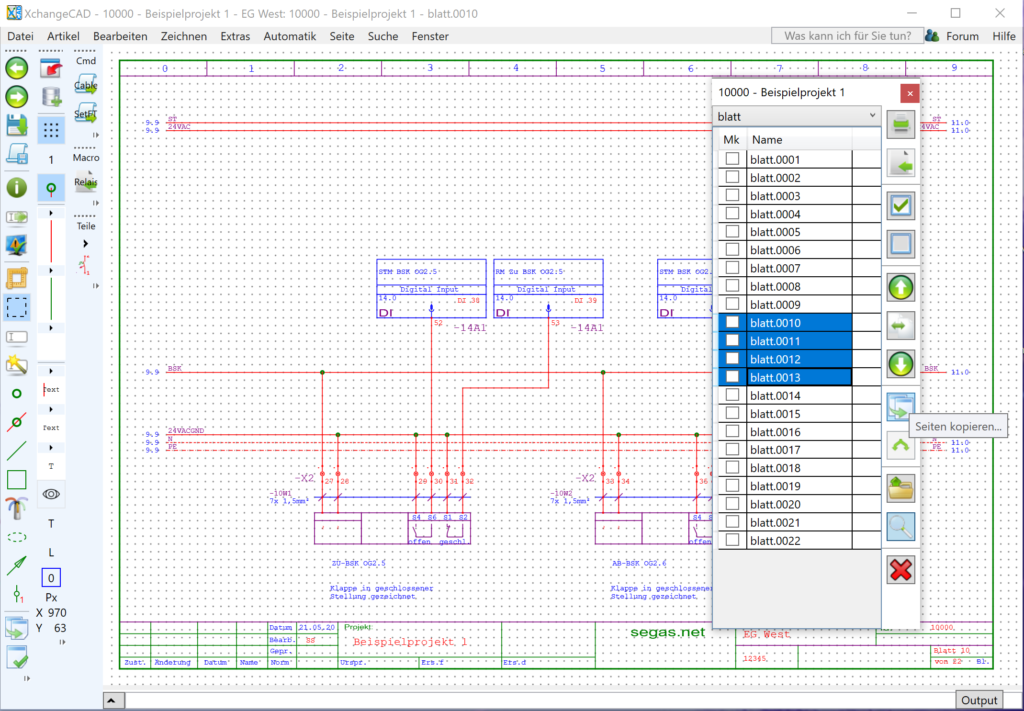The width and height of the screenshot is (1024, 711).
Task: Open the Zeichnen menu
Action: (x=183, y=36)
